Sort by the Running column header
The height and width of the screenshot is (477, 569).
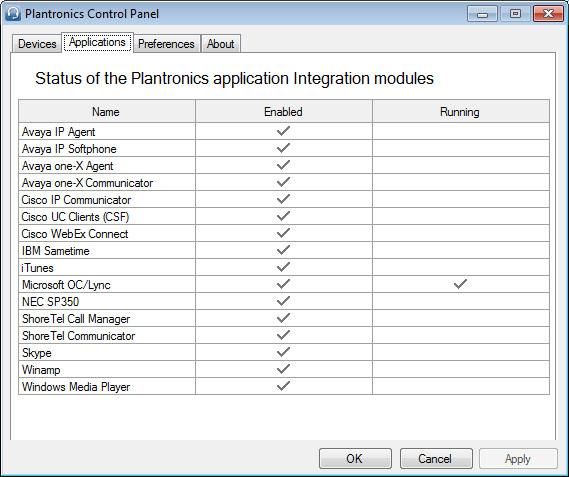coord(460,111)
